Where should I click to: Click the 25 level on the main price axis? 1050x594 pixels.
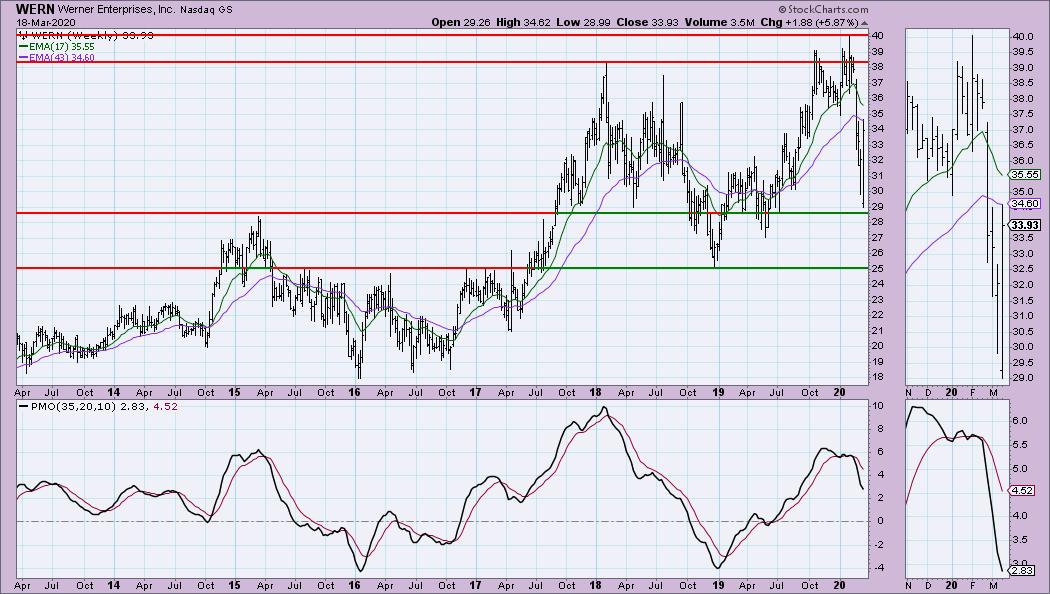click(876, 269)
